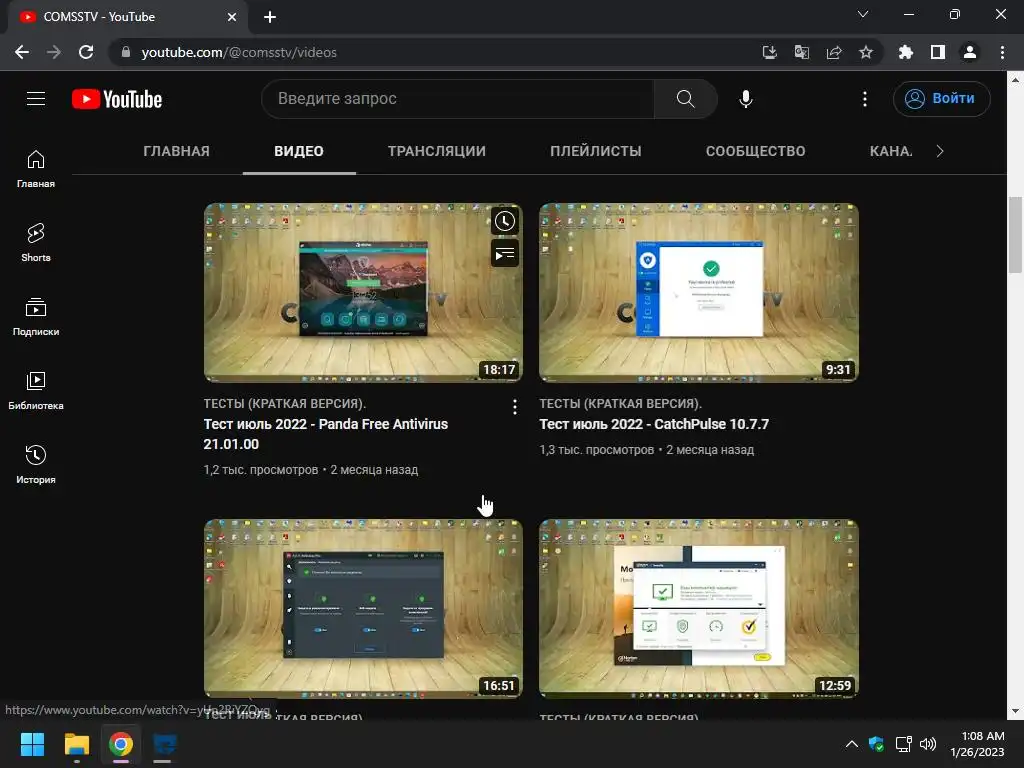
Task: Add Panda video to Watch Later
Action: click(505, 221)
